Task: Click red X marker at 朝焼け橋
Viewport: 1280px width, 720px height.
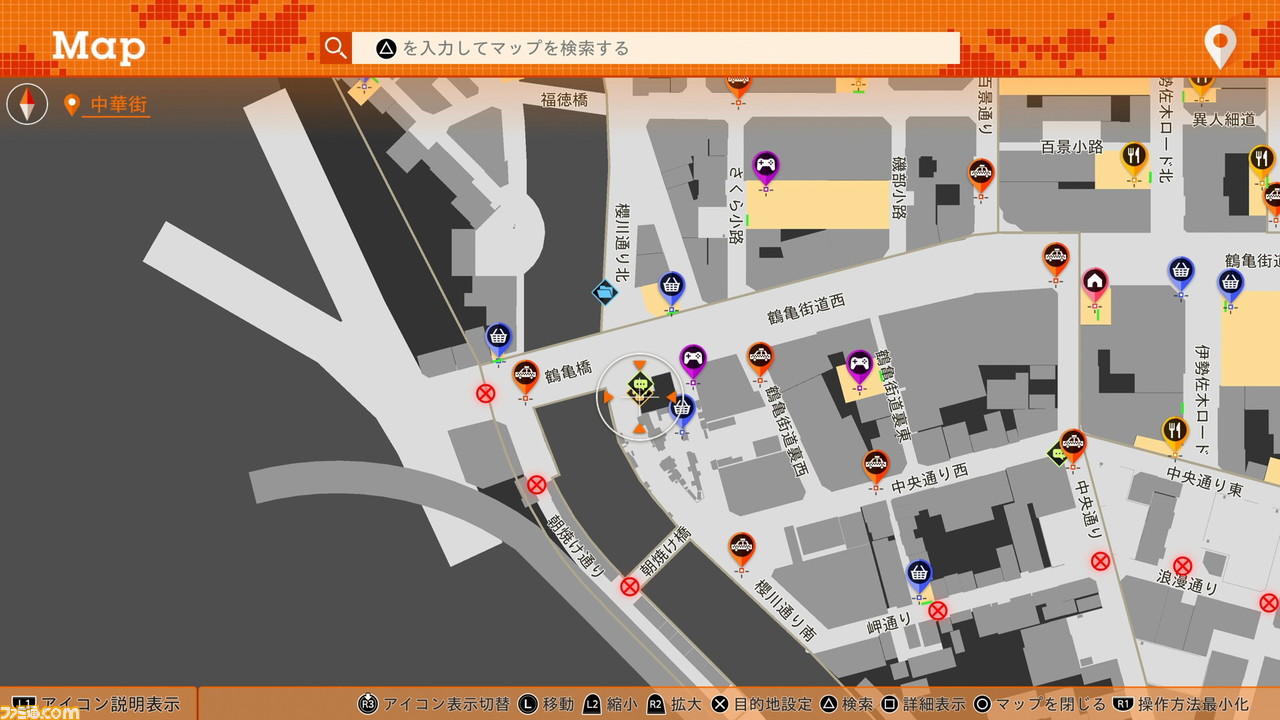Action: pyautogui.click(x=629, y=587)
